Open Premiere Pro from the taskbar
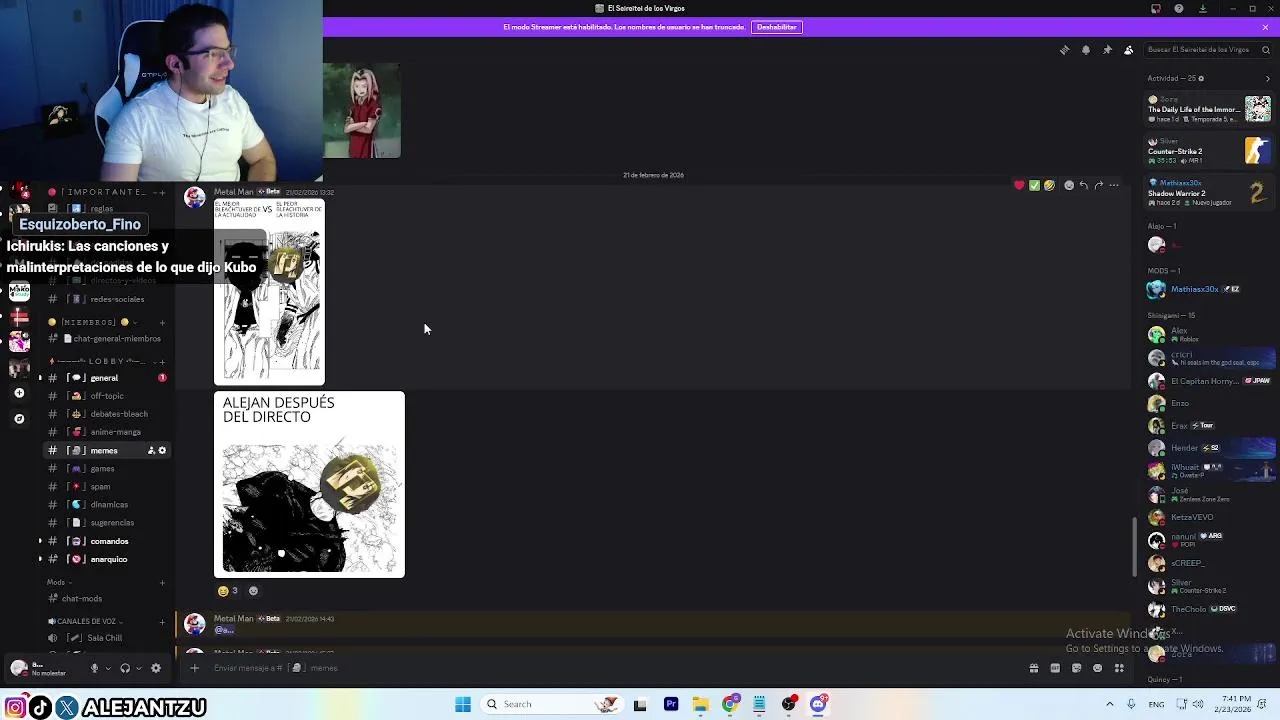Screen dimensions: 1280x720 [671, 704]
